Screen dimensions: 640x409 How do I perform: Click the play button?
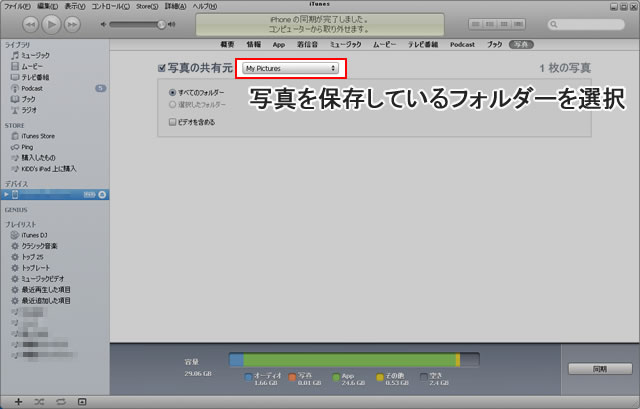coord(51,24)
